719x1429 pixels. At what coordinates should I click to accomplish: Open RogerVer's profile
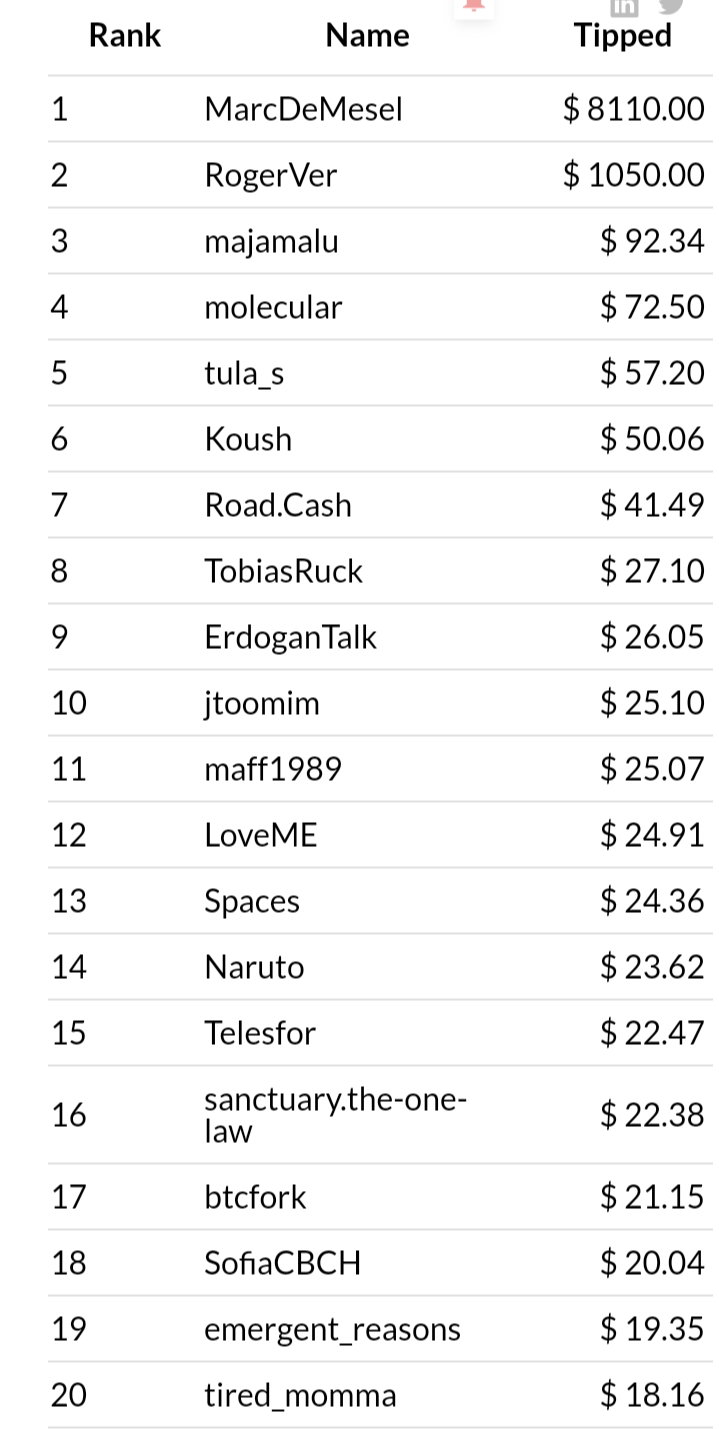[270, 175]
